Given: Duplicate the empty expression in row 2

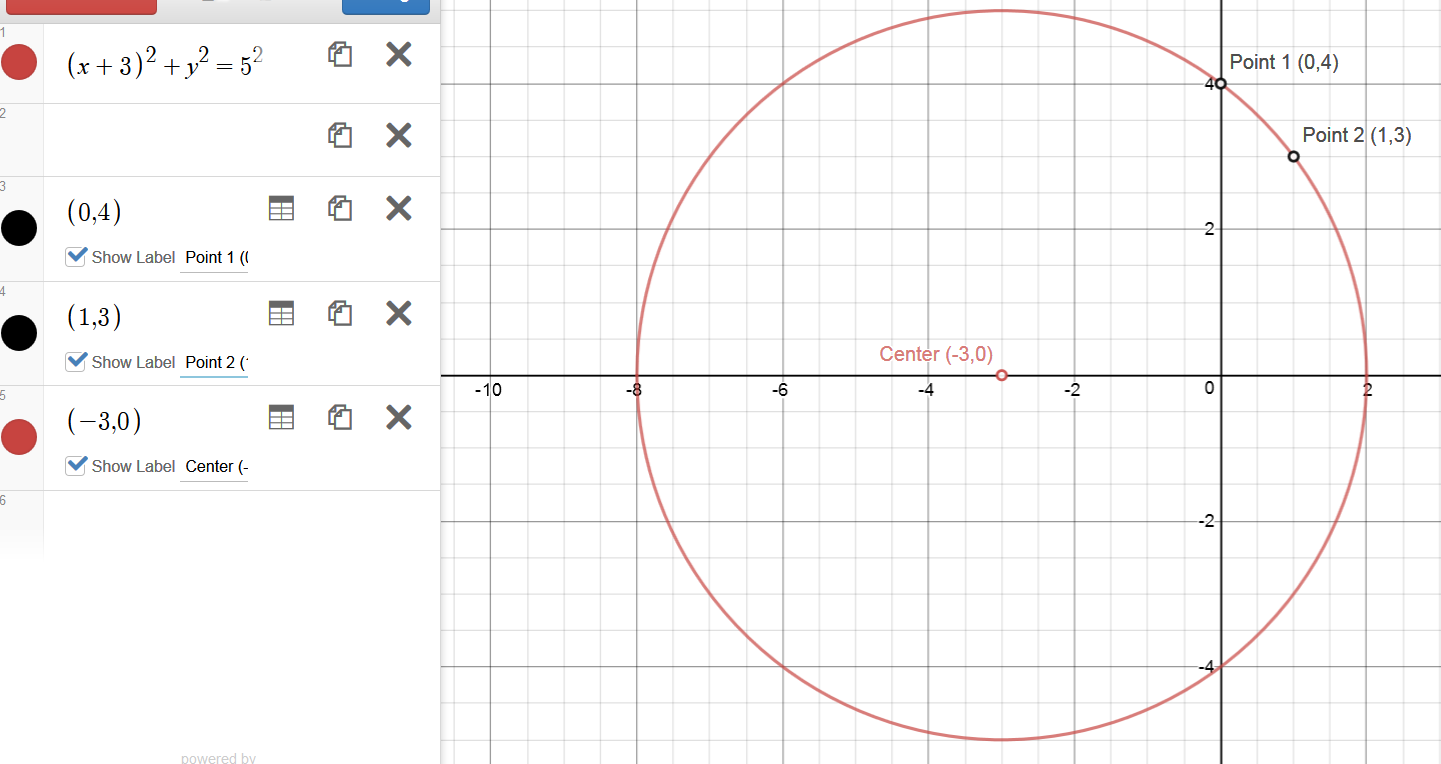Looking at the screenshot, I should click(x=340, y=135).
